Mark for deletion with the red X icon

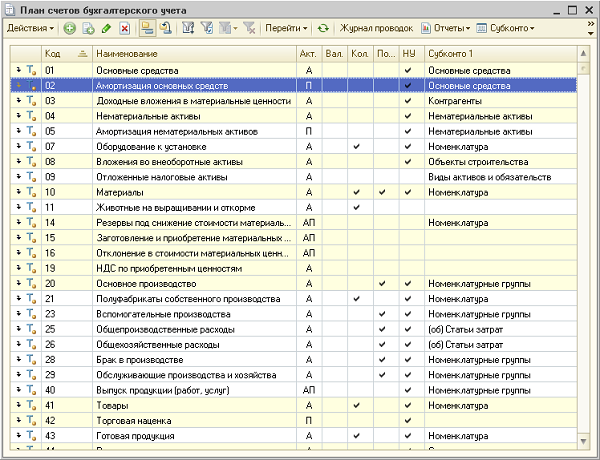tap(125, 28)
